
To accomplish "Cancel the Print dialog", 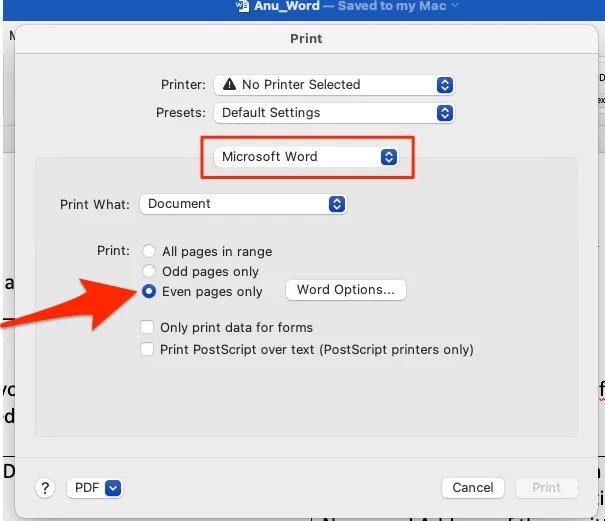I will point(473,488).
